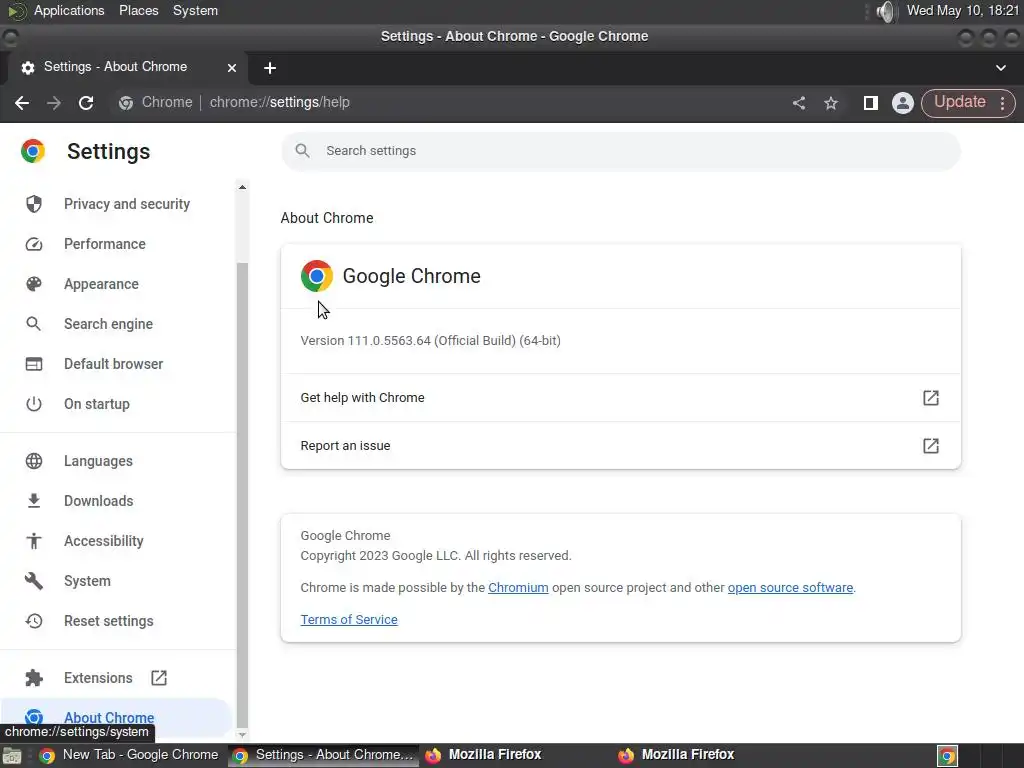The image size is (1024, 768).
Task: Open the profile avatar menu
Action: tap(903, 103)
